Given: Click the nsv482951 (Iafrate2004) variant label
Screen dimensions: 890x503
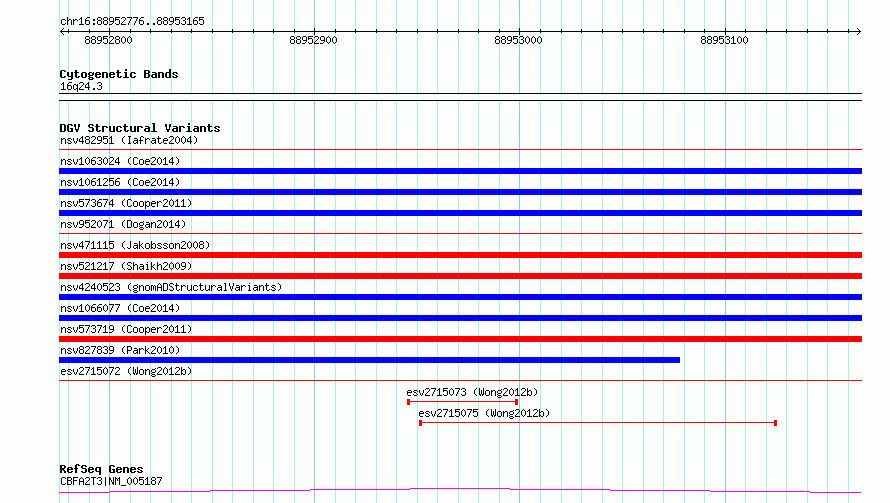Looking at the screenshot, I should [129, 140].
